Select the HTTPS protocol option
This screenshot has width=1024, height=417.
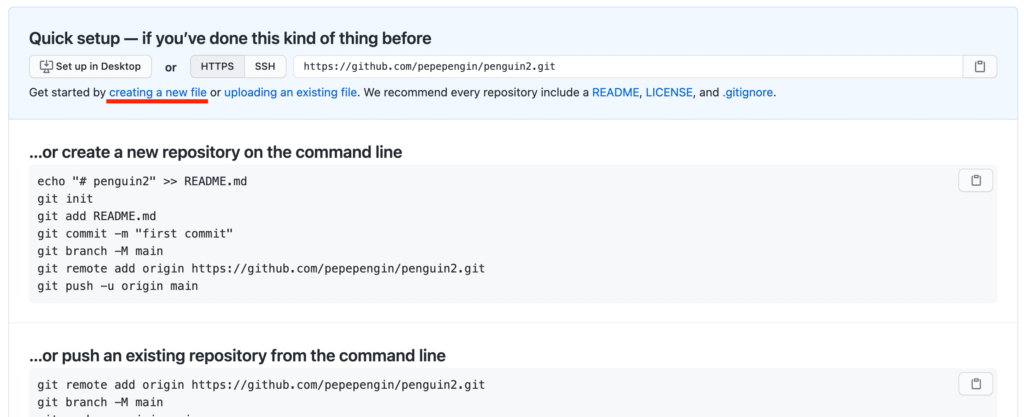tap(217, 67)
